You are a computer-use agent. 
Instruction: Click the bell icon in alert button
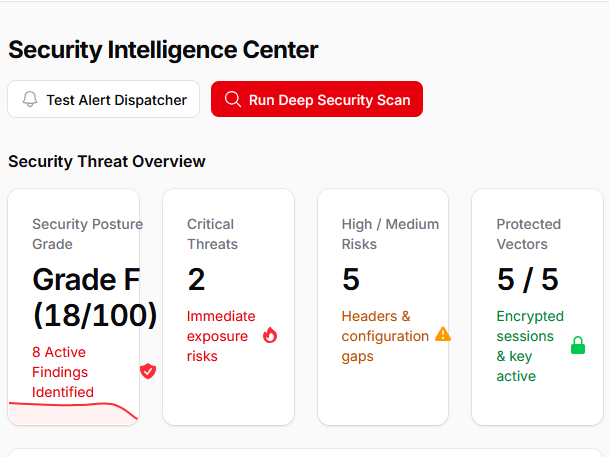pyautogui.click(x=30, y=99)
